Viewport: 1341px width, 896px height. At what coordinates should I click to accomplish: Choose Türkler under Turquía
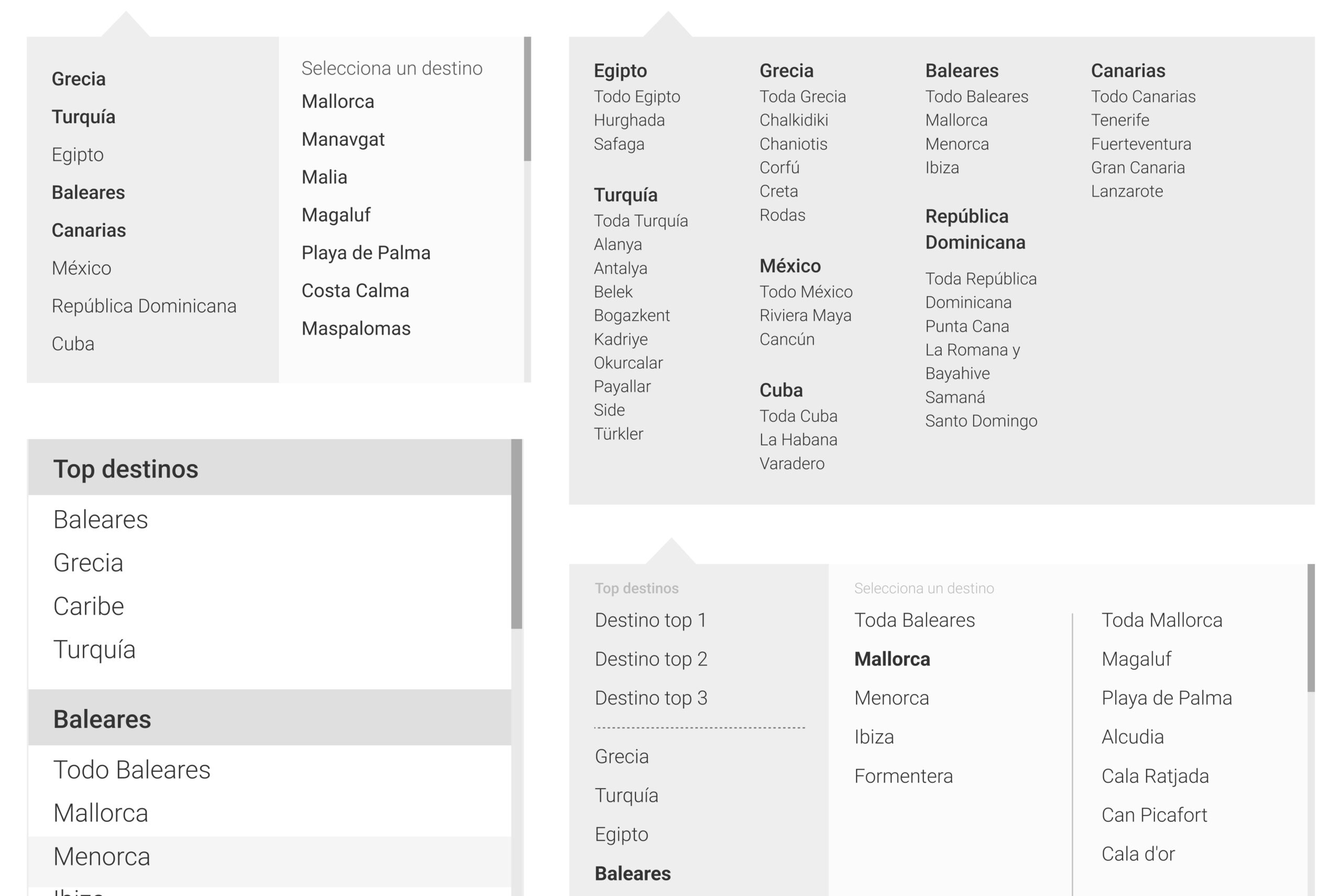pyautogui.click(x=618, y=434)
